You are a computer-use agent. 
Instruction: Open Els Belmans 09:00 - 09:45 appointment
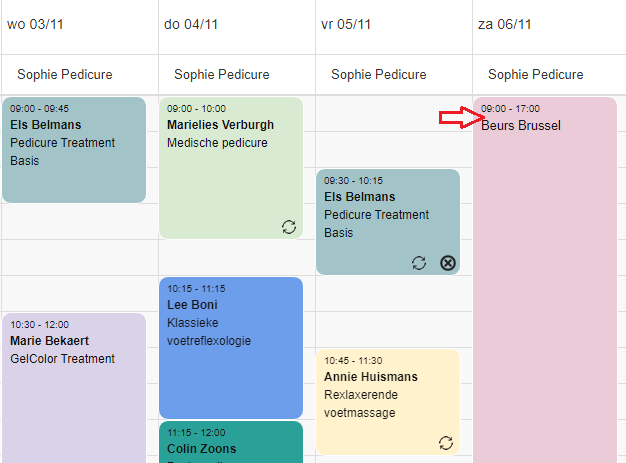pyautogui.click(x=74, y=150)
